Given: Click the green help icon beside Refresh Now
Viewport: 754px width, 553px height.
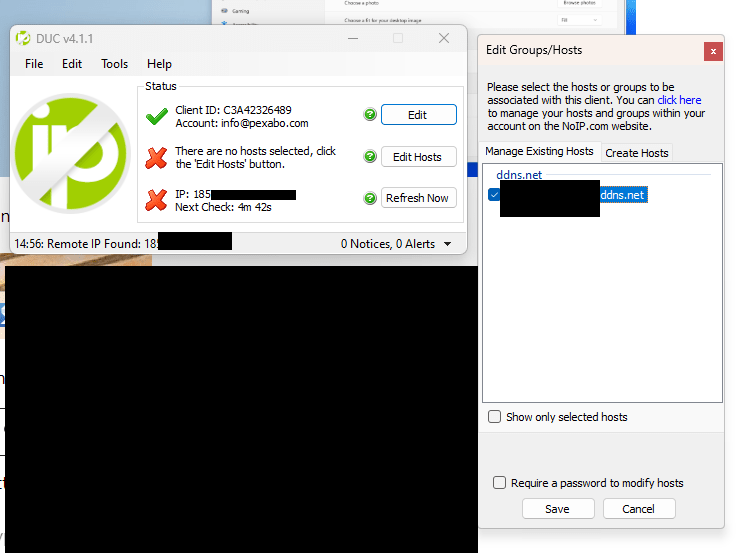Looking at the screenshot, I should click(370, 198).
